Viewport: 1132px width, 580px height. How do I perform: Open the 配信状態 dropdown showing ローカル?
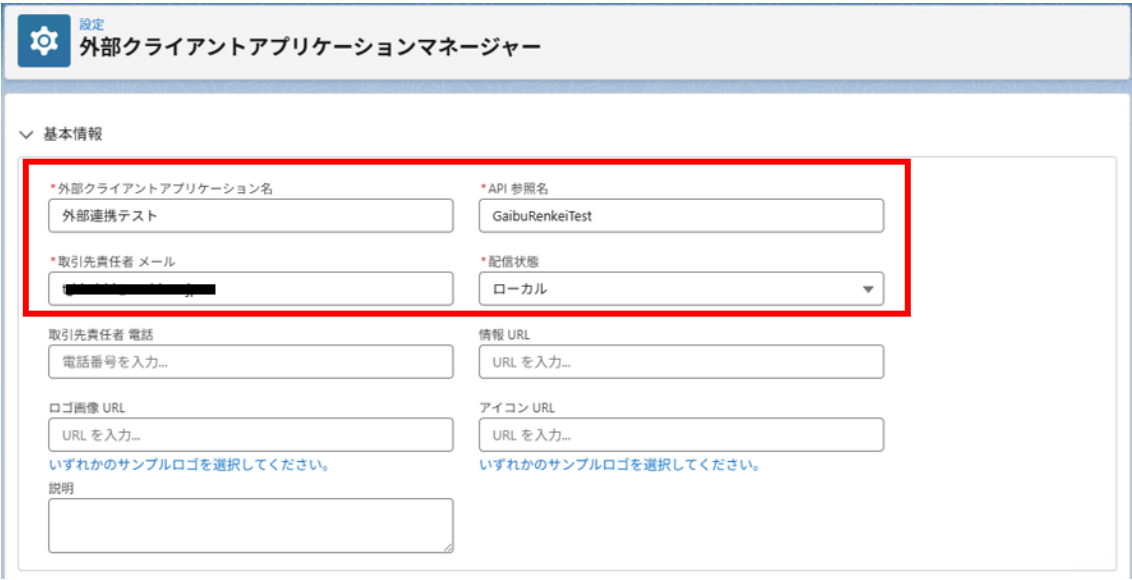coord(681,289)
